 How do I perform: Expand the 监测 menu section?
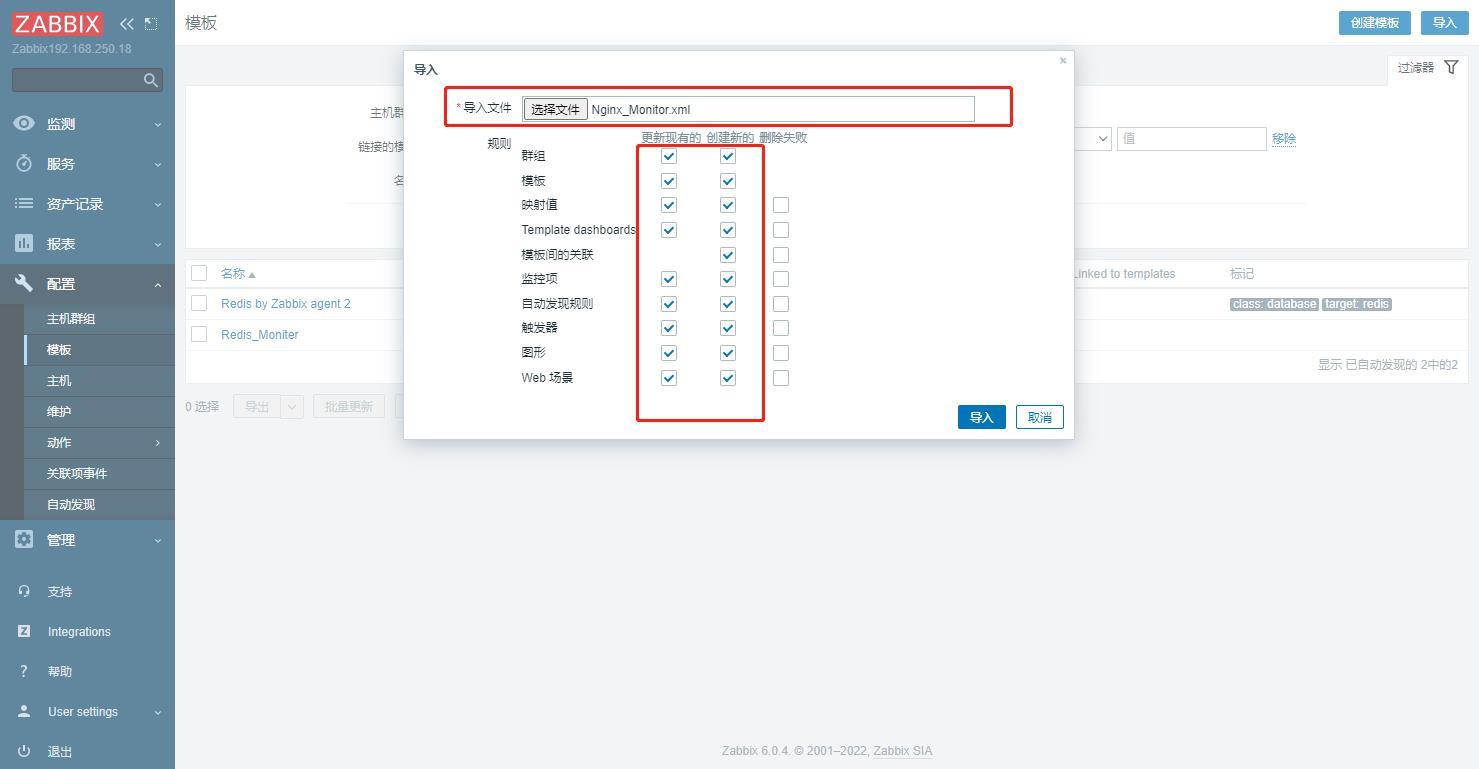158,124
